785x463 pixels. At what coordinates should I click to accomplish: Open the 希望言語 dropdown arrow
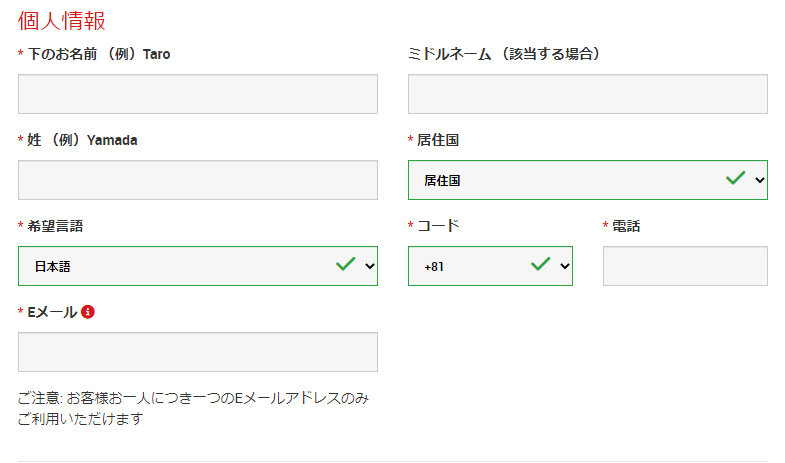click(369, 266)
